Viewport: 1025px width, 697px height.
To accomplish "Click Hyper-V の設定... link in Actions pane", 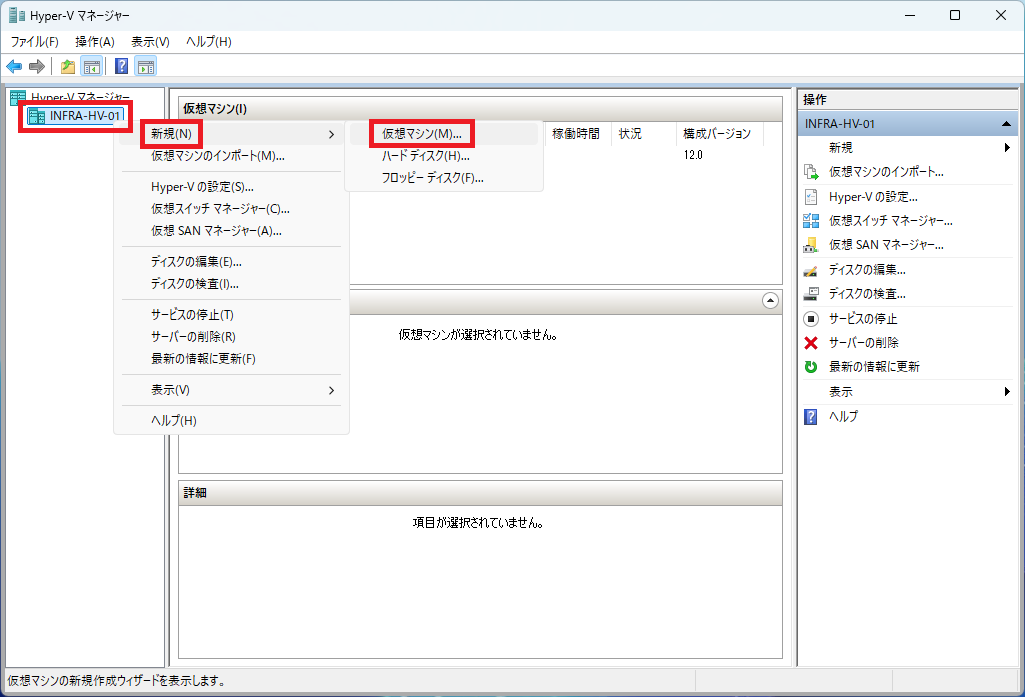I will 873,197.
